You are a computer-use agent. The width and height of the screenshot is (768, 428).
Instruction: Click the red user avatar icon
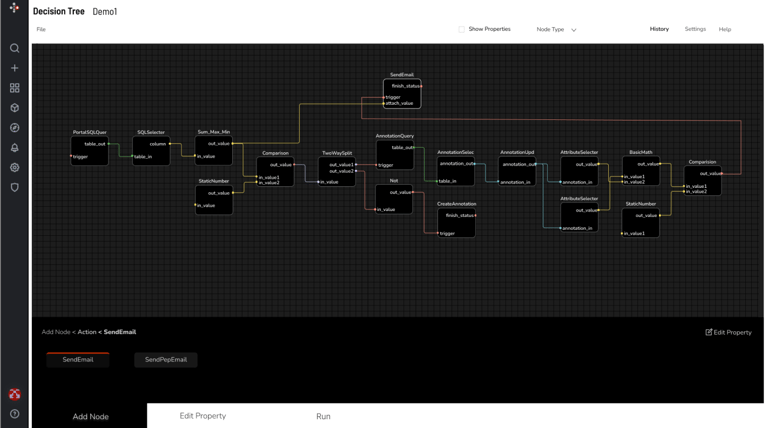15,394
